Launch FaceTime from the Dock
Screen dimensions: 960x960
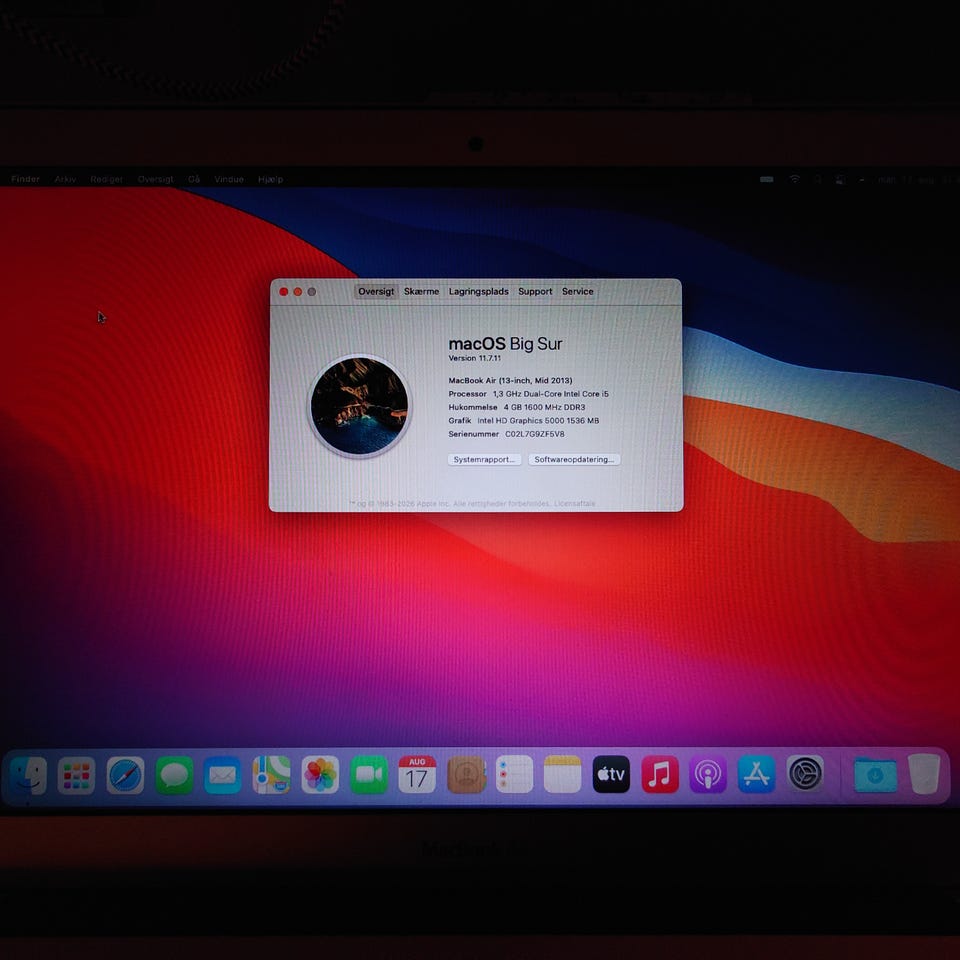[369, 775]
